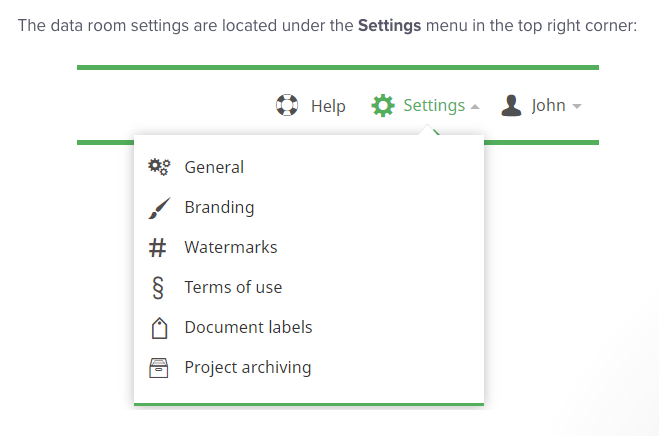The width and height of the screenshot is (659, 436).
Task: Click the green Settings gear icon
Action: tap(382, 106)
